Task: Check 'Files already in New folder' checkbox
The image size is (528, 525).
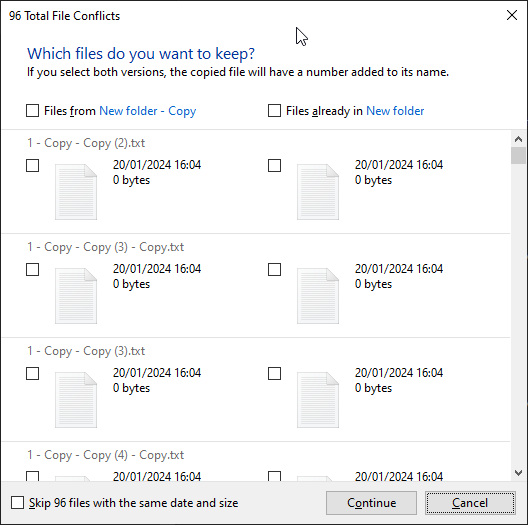Action: click(274, 110)
